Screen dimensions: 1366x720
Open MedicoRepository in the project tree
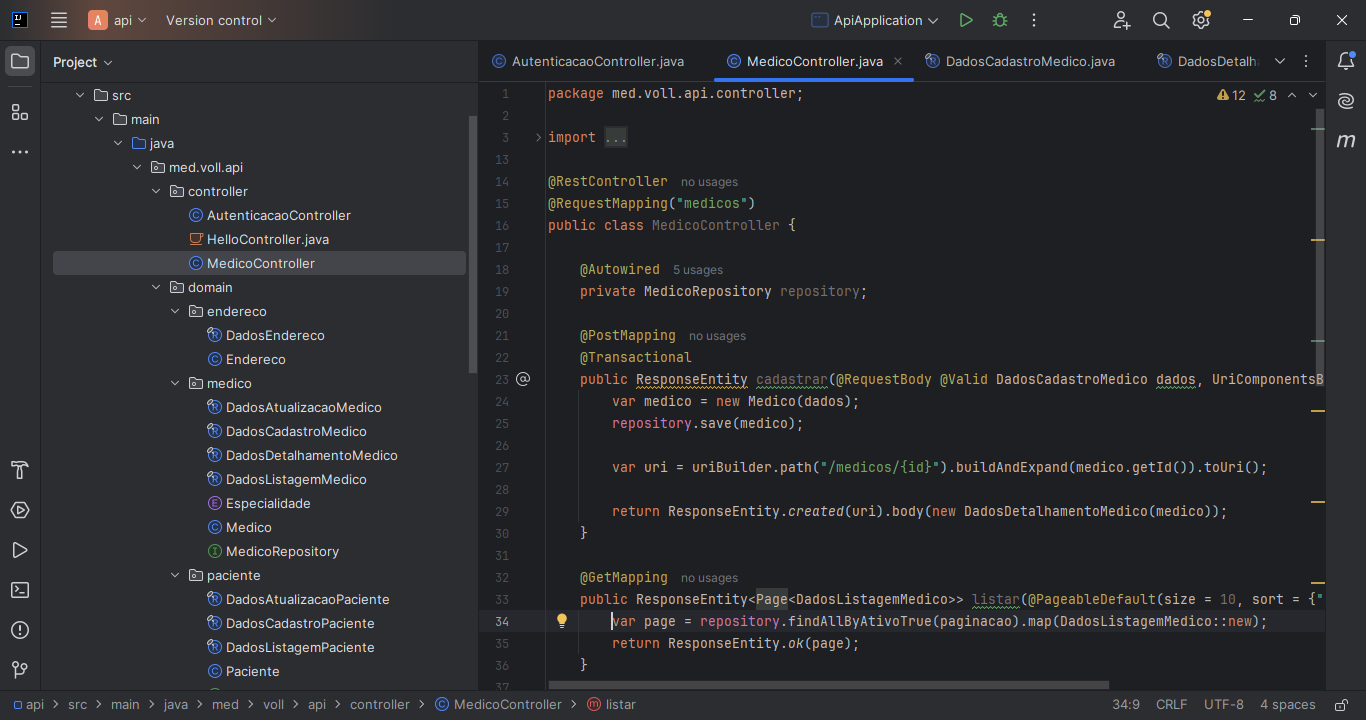click(x=282, y=551)
